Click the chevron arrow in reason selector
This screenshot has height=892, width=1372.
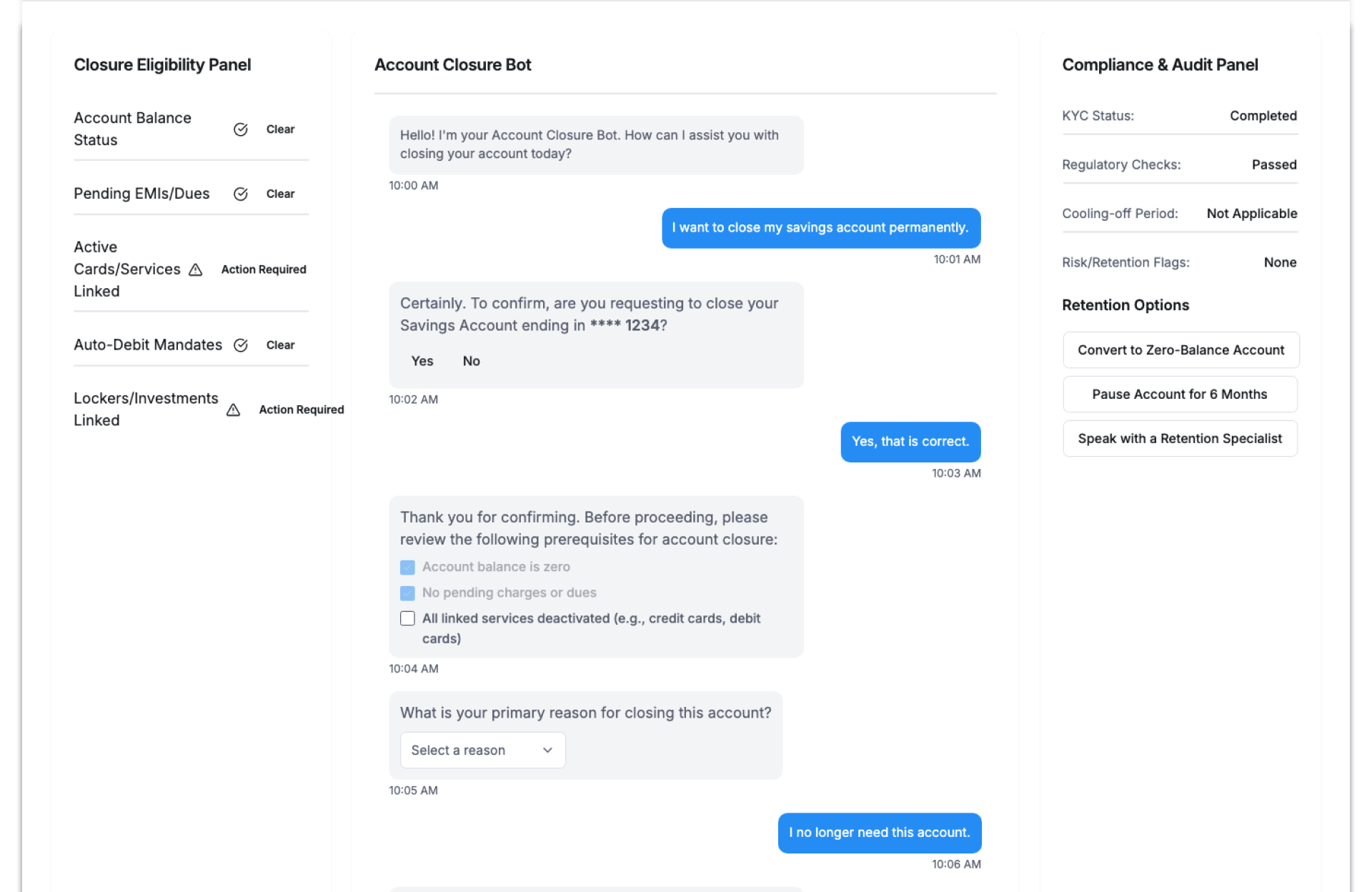(x=547, y=750)
